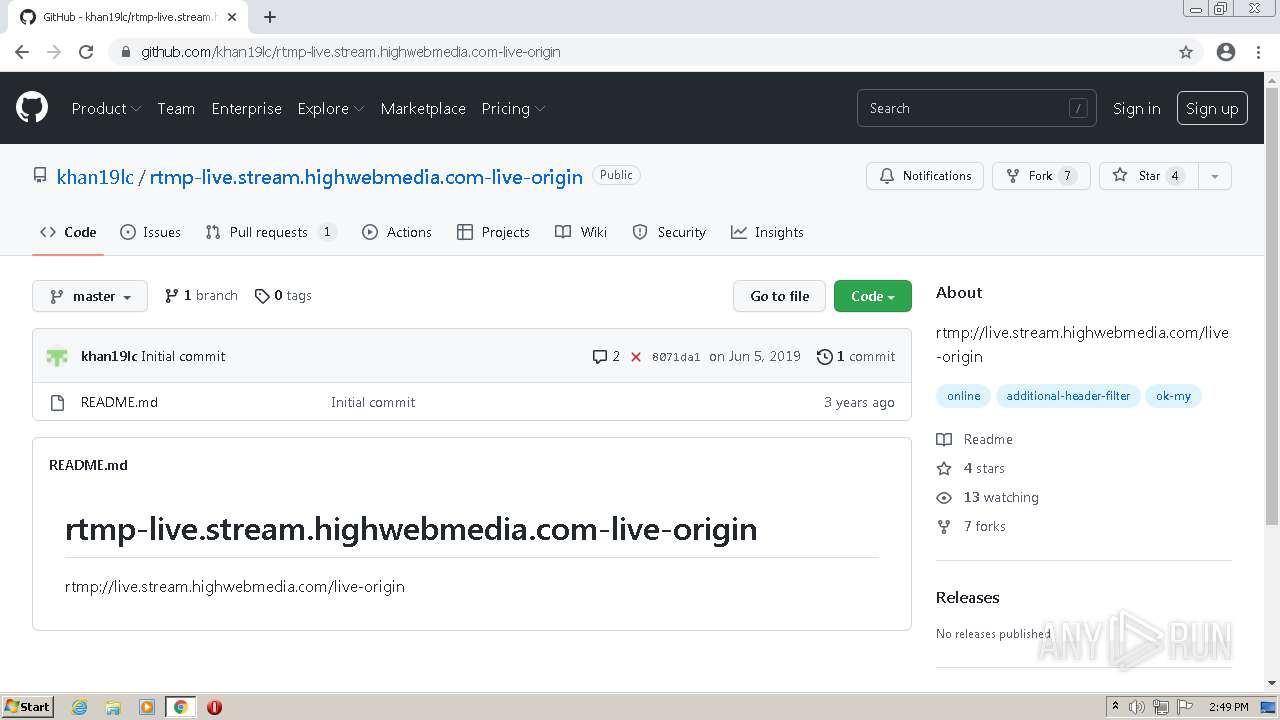The image size is (1280, 720).
Task: Click red security icon in taskbar
Action: coord(214,707)
